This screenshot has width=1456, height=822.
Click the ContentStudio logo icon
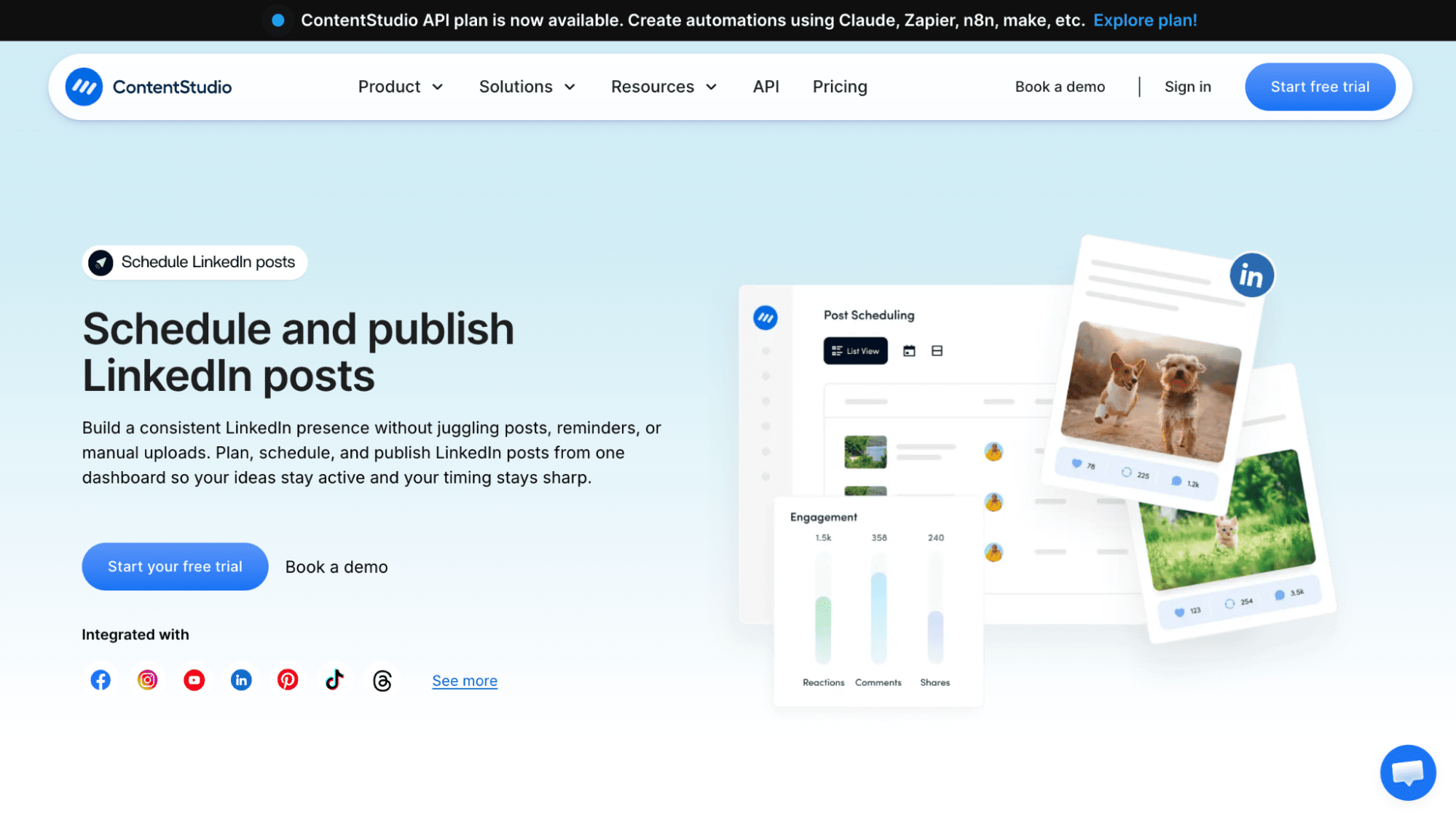(x=84, y=87)
